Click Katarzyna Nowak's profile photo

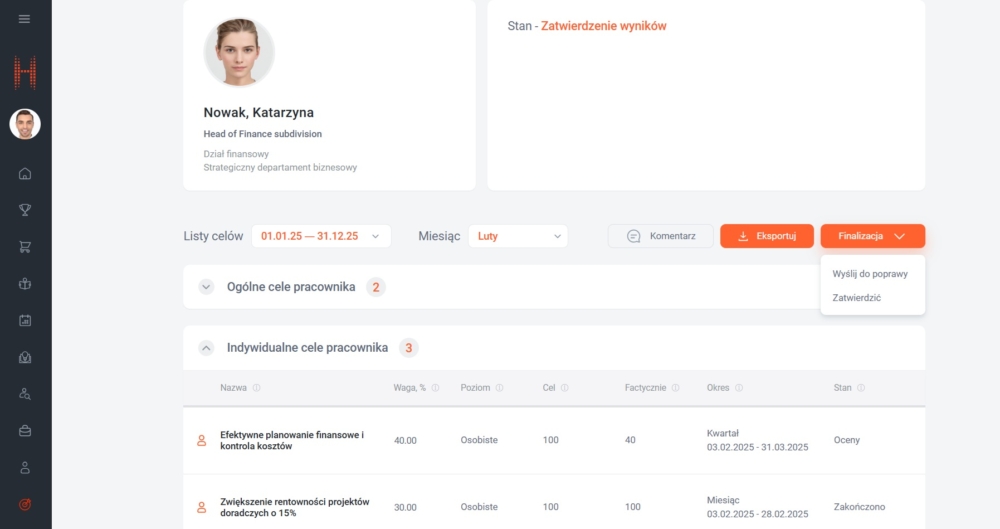point(239,52)
